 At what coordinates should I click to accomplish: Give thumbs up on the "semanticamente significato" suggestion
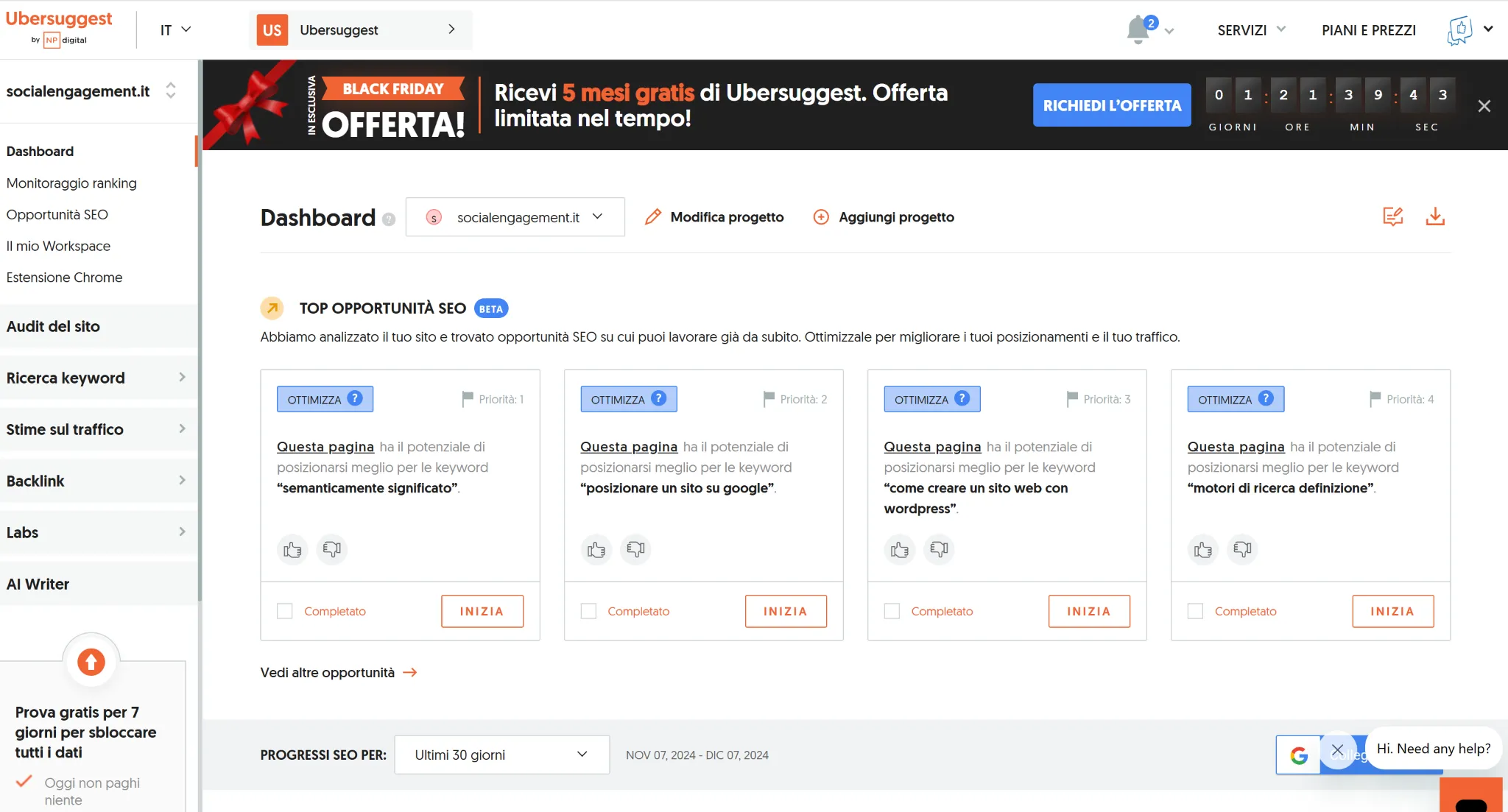(292, 549)
